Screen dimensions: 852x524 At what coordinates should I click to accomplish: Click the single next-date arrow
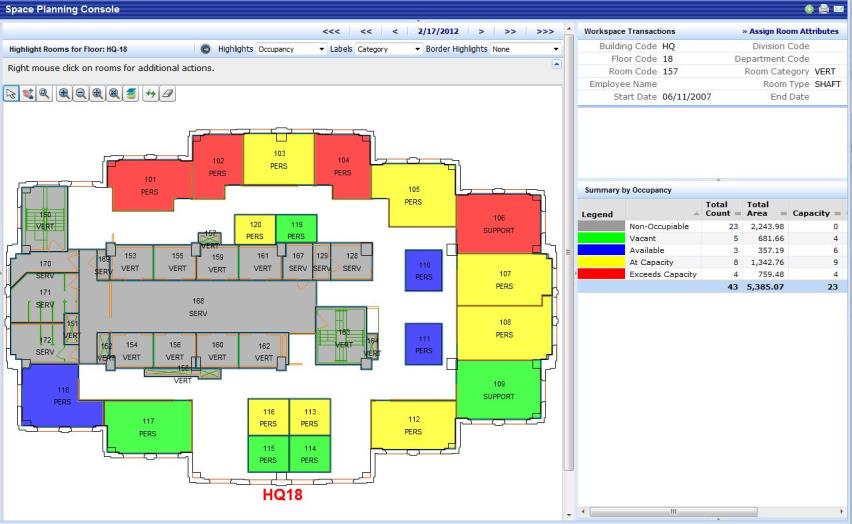[481, 31]
